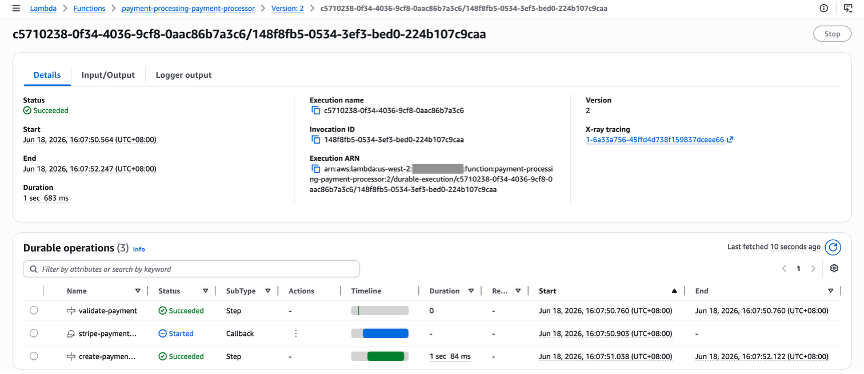Select the create-paymen row radio button
Screen dimensions: 864x374
click(34, 356)
